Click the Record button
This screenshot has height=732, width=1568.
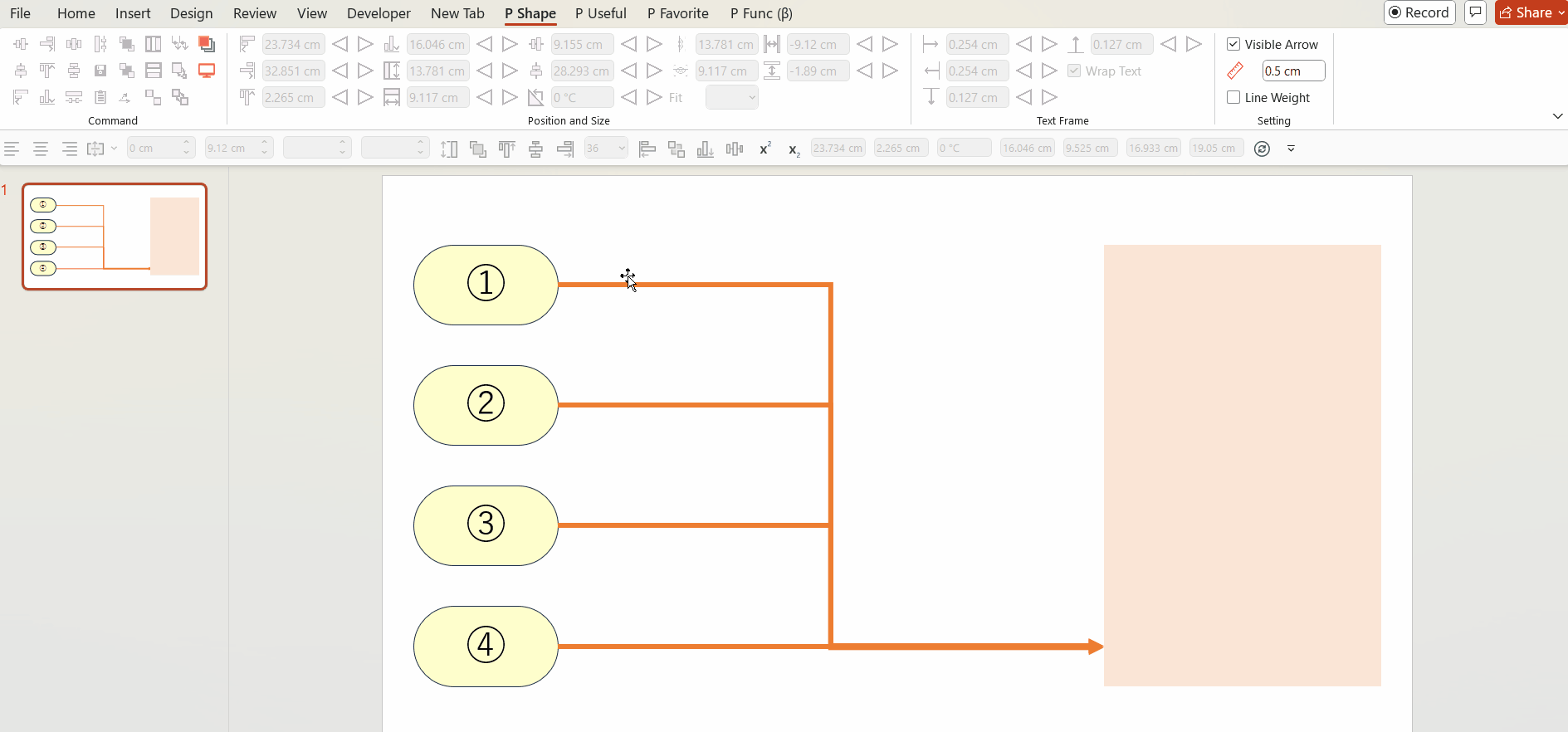pyautogui.click(x=1419, y=12)
